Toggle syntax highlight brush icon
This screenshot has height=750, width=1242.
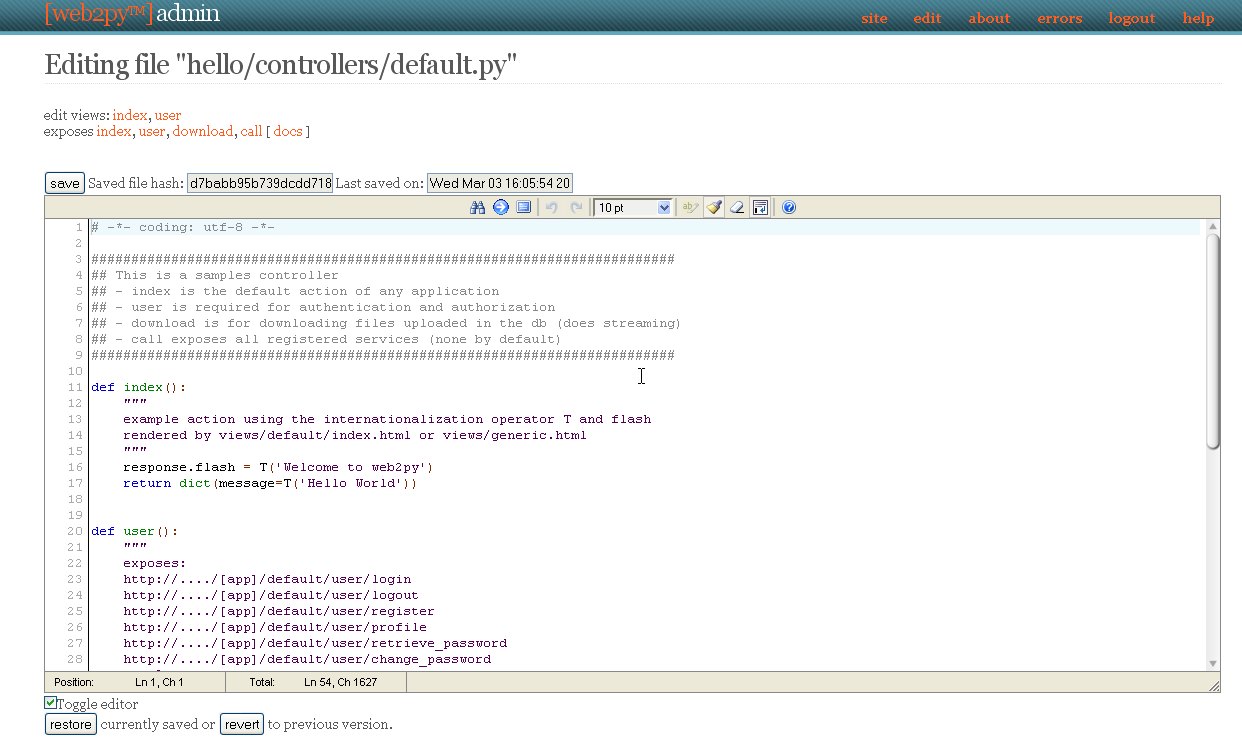713,208
